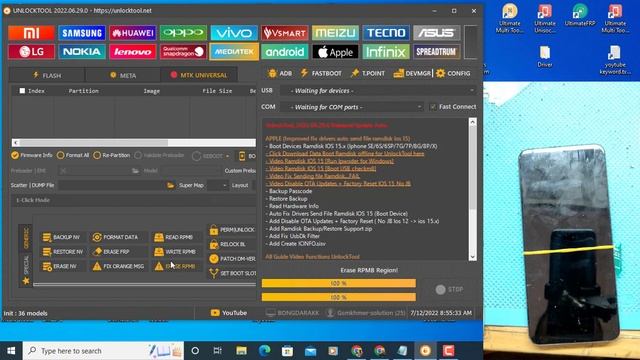The height and width of the screenshot is (360, 640).
Task: Click the Erase RPMB progress bar
Action: [339, 283]
